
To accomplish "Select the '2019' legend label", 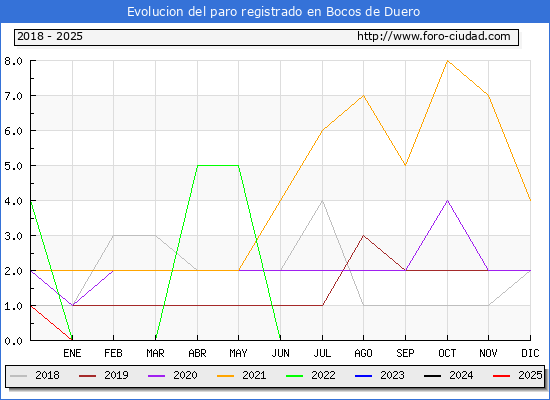I will 116,375.
